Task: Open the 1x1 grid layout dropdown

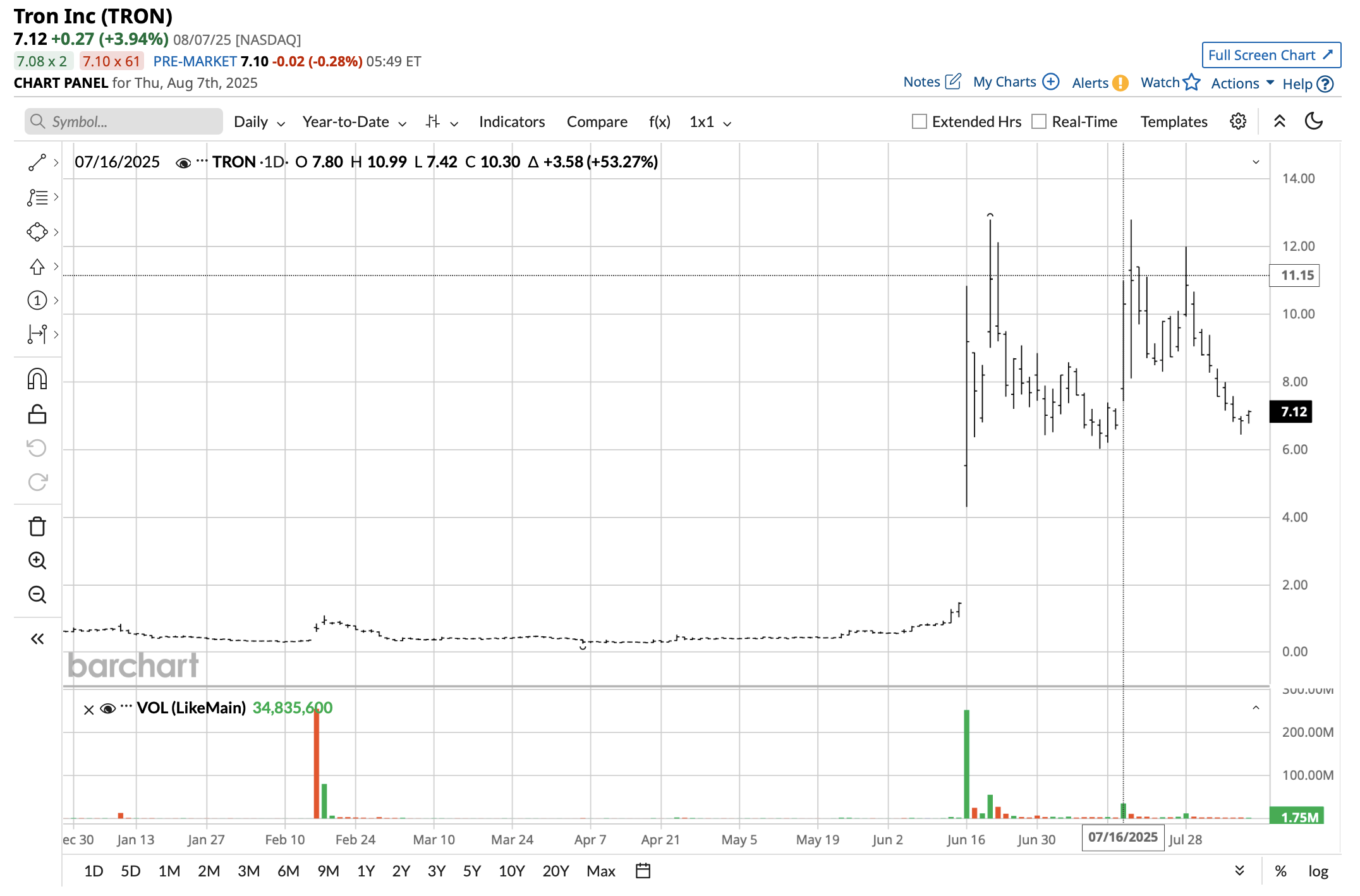Action: point(710,122)
